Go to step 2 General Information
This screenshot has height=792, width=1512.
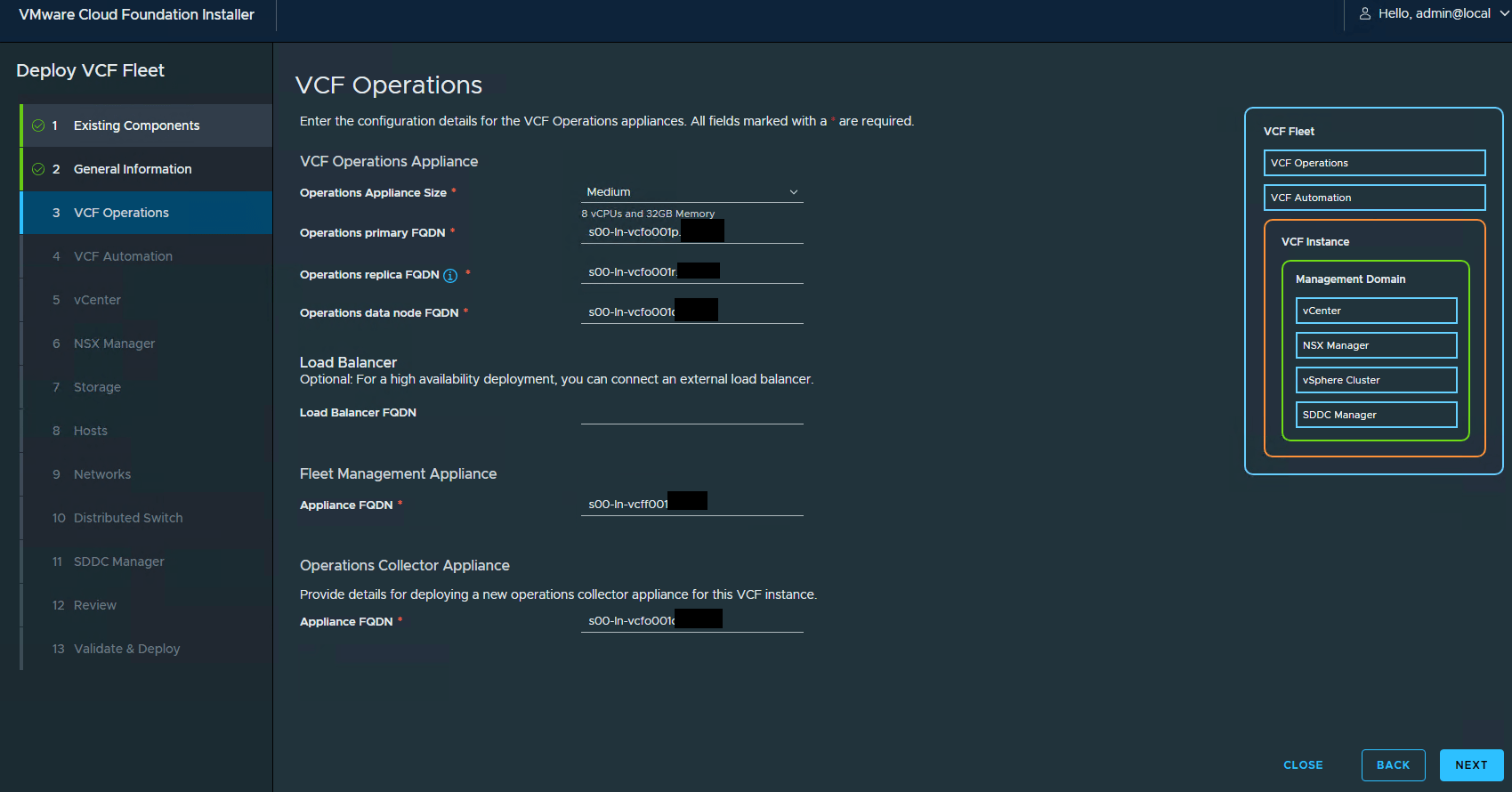[x=147, y=169]
